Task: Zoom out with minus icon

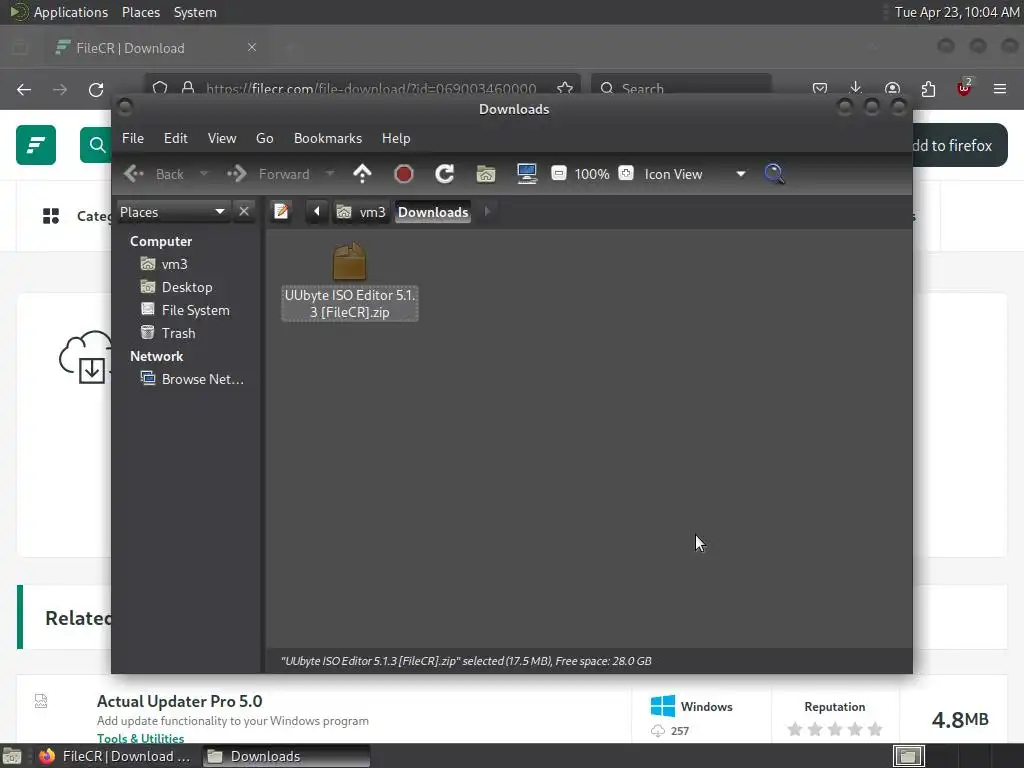Action: [x=558, y=173]
